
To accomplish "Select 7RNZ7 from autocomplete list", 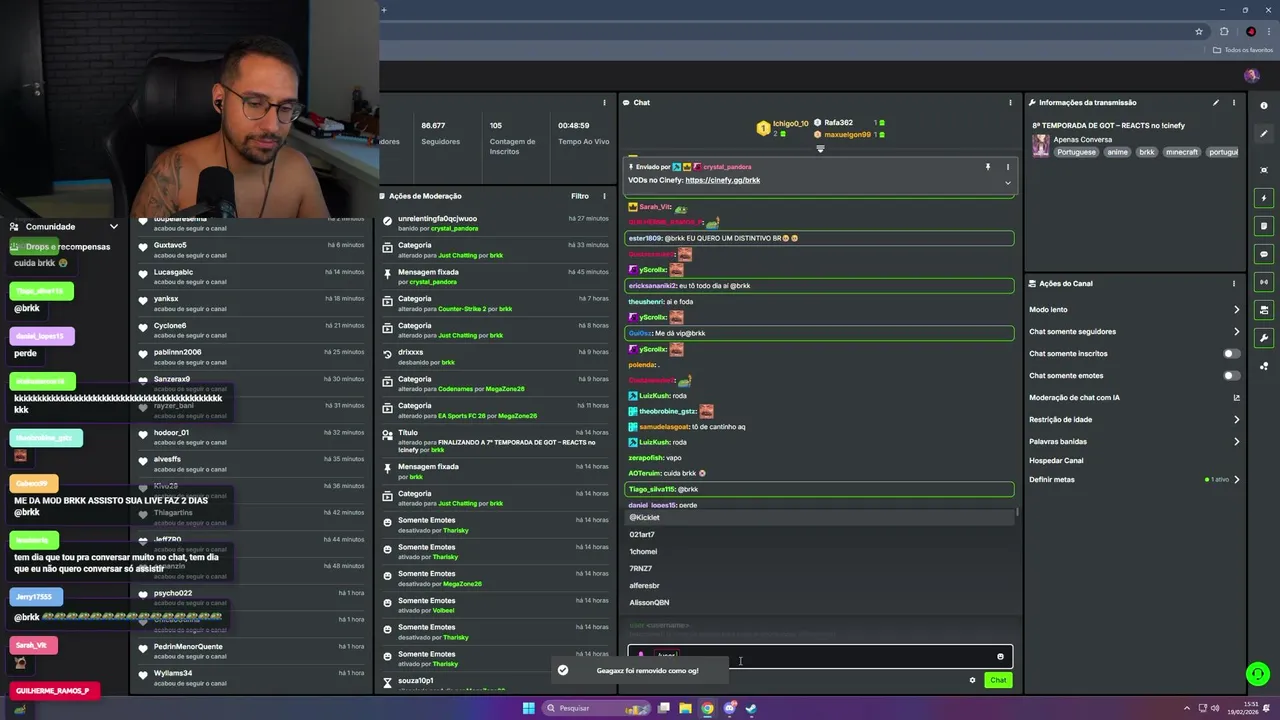I will [x=820, y=569].
